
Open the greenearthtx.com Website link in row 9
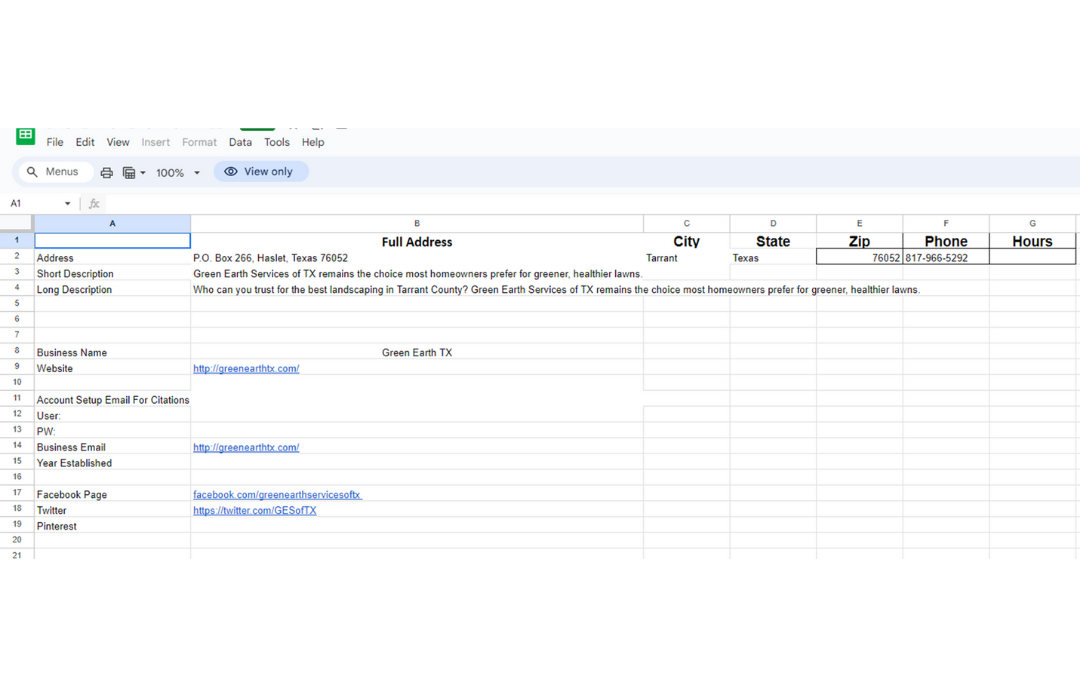tap(246, 368)
